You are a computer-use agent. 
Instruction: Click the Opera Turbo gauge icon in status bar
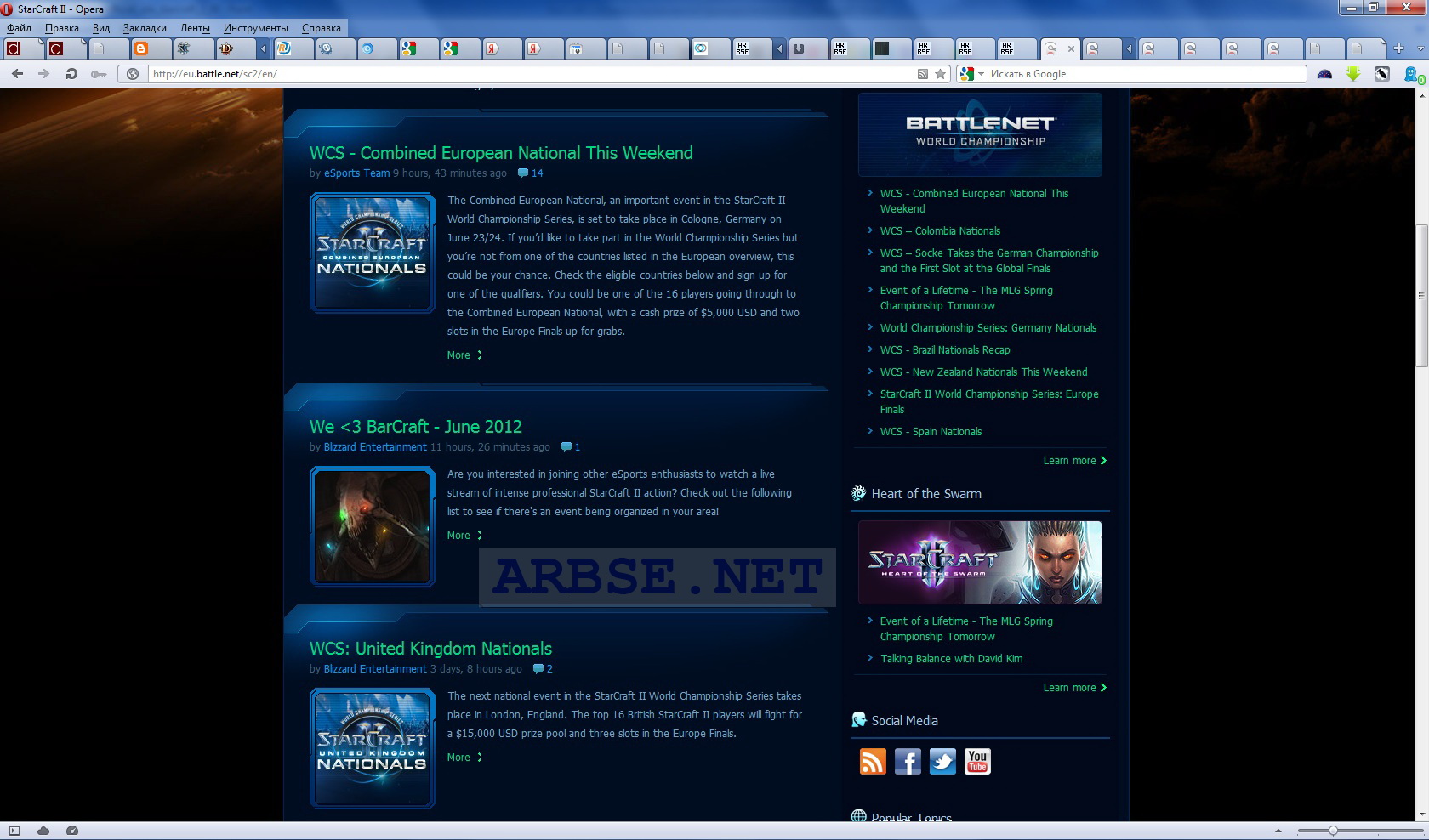[x=72, y=831]
